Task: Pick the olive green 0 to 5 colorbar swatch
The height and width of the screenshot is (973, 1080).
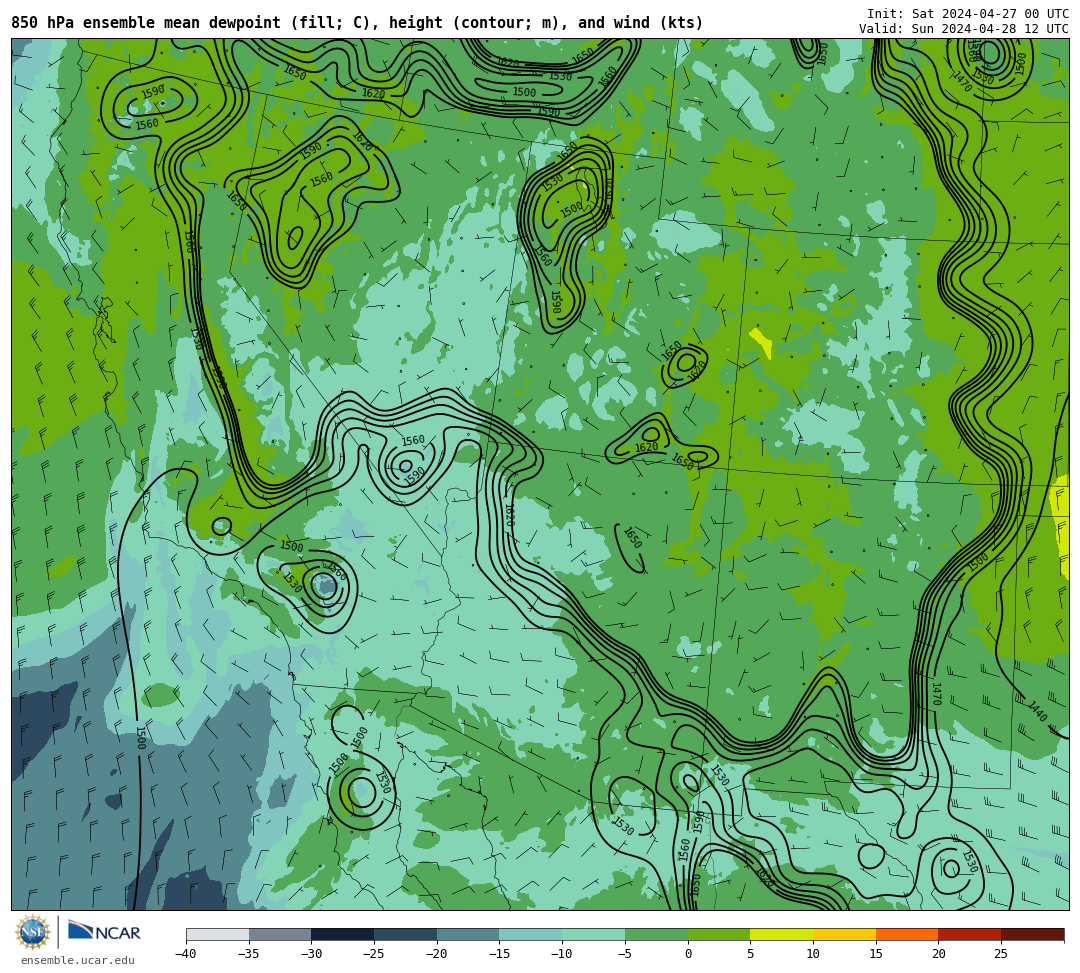Action: pos(719,934)
